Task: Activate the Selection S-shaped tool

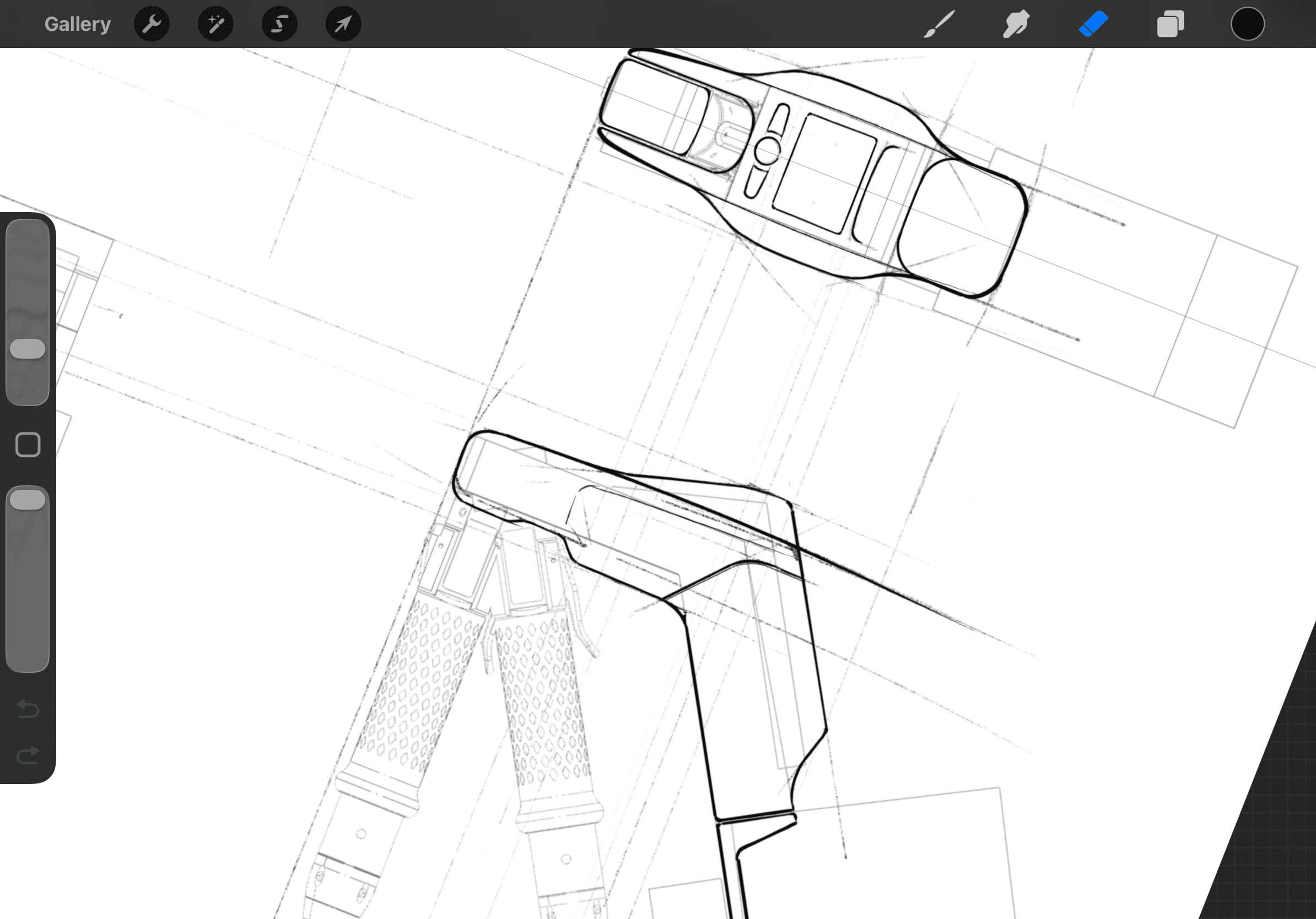Action: [x=280, y=24]
